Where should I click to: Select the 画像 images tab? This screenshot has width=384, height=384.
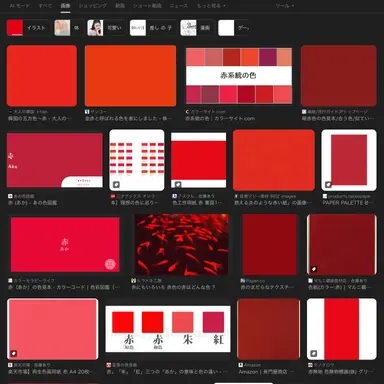(x=65, y=6)
